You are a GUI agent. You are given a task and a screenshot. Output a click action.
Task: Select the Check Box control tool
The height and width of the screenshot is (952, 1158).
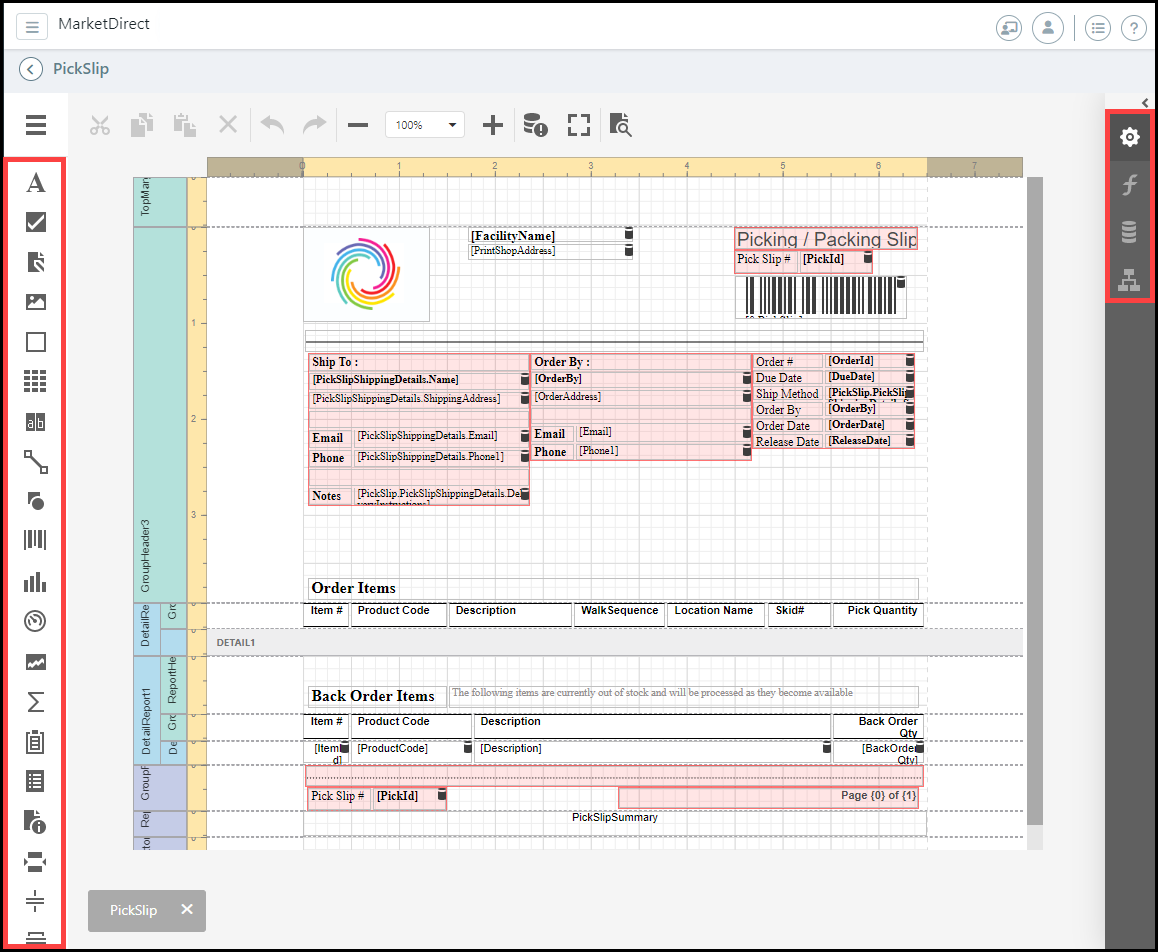36,222
